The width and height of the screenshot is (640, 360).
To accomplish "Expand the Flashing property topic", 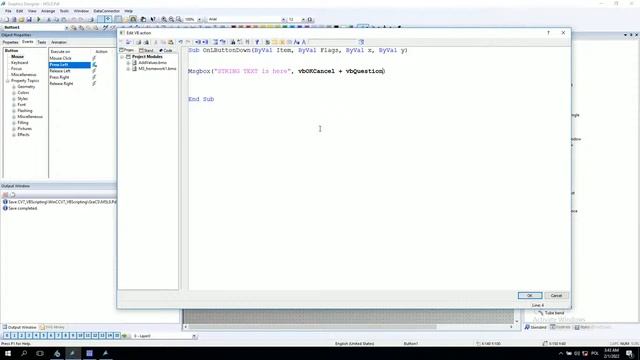I will 13,111.
